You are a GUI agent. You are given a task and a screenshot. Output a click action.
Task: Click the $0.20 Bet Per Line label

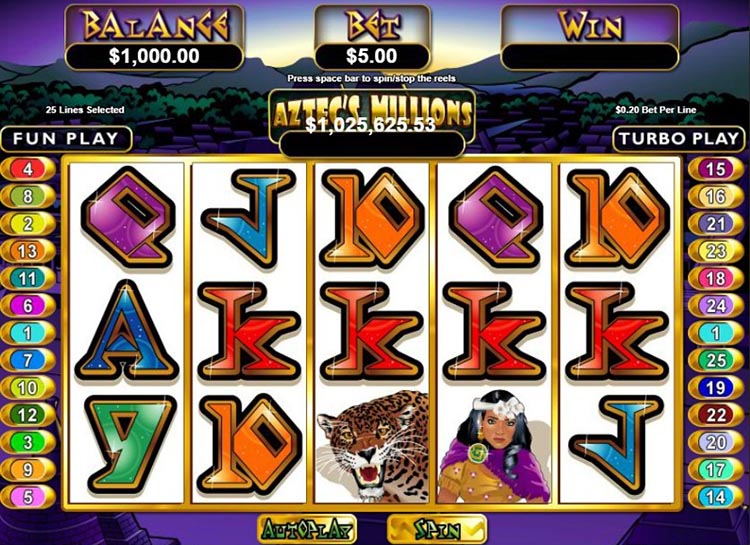click(x=656, y=110)
